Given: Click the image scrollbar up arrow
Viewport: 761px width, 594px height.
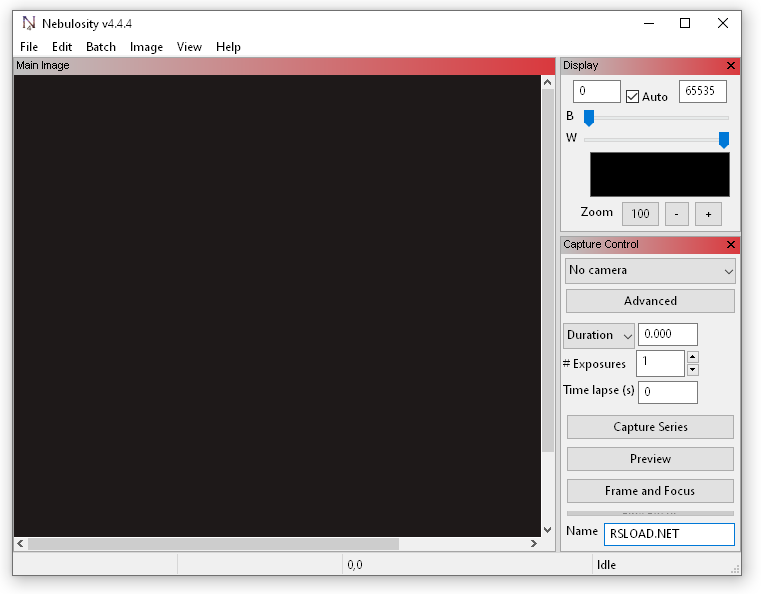Looking at the screenshot, I should 547,82.
